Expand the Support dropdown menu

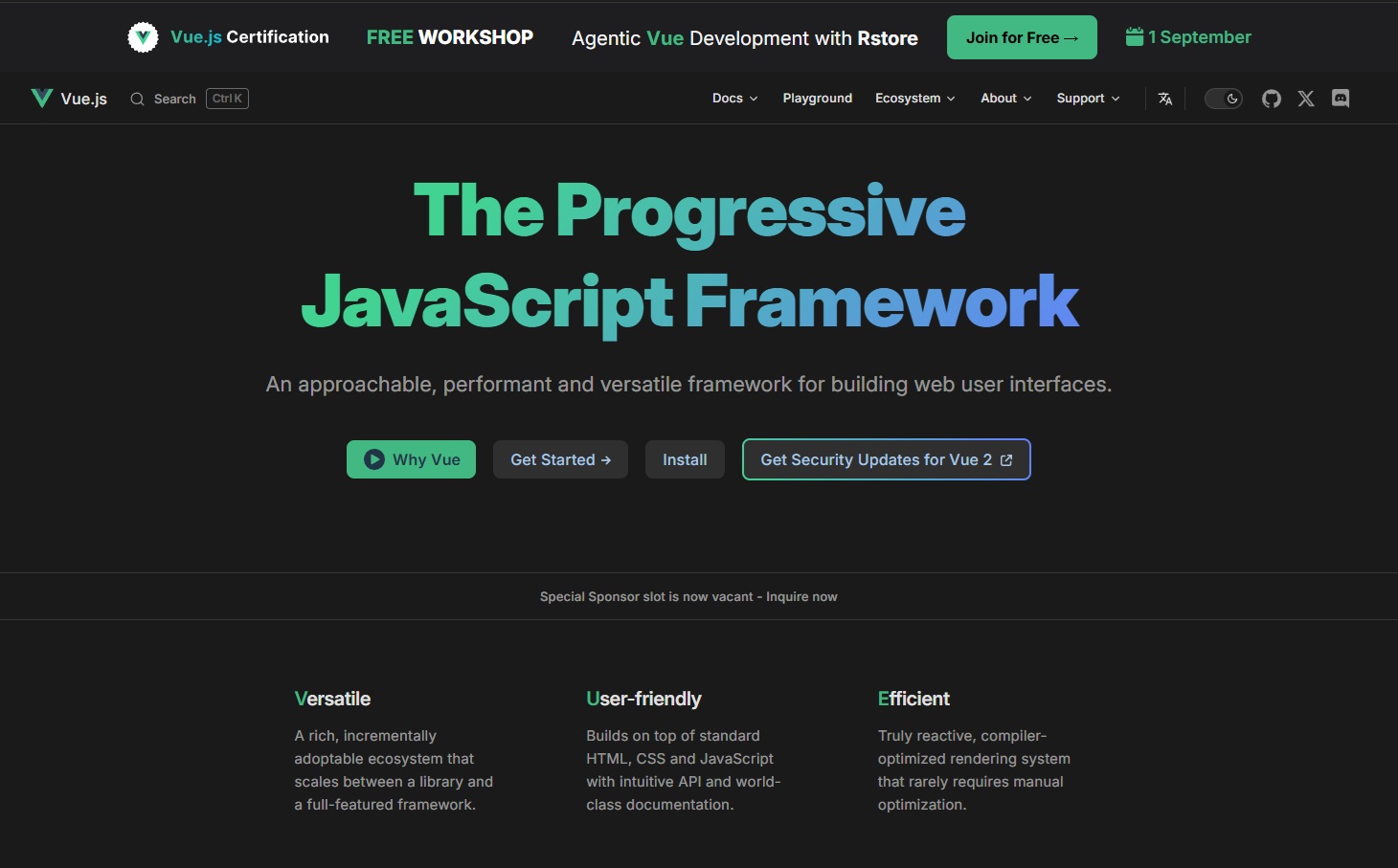[x=1088, y=99]
